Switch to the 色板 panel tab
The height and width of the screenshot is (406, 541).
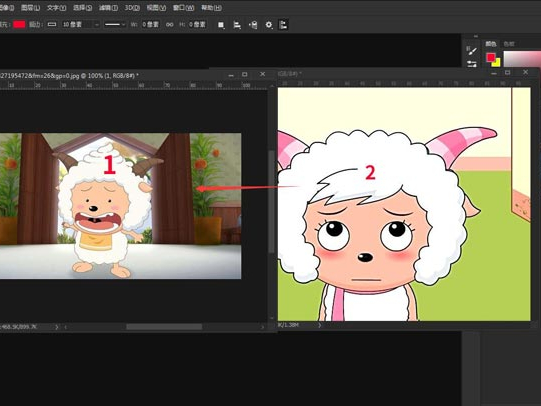click(509, 44)
